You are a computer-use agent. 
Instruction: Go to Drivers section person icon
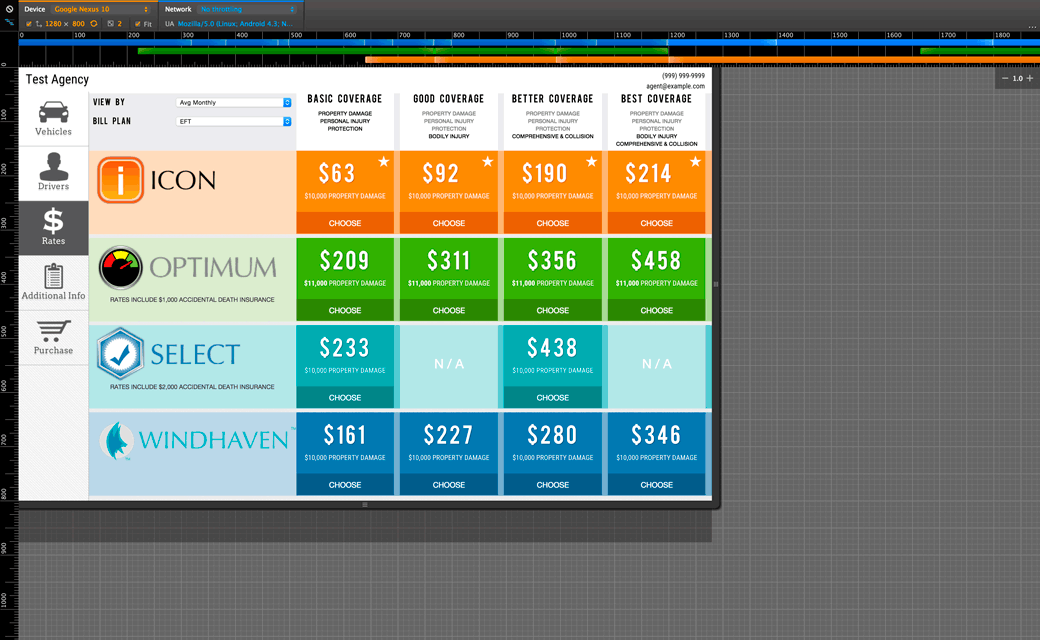click(53, 166)
